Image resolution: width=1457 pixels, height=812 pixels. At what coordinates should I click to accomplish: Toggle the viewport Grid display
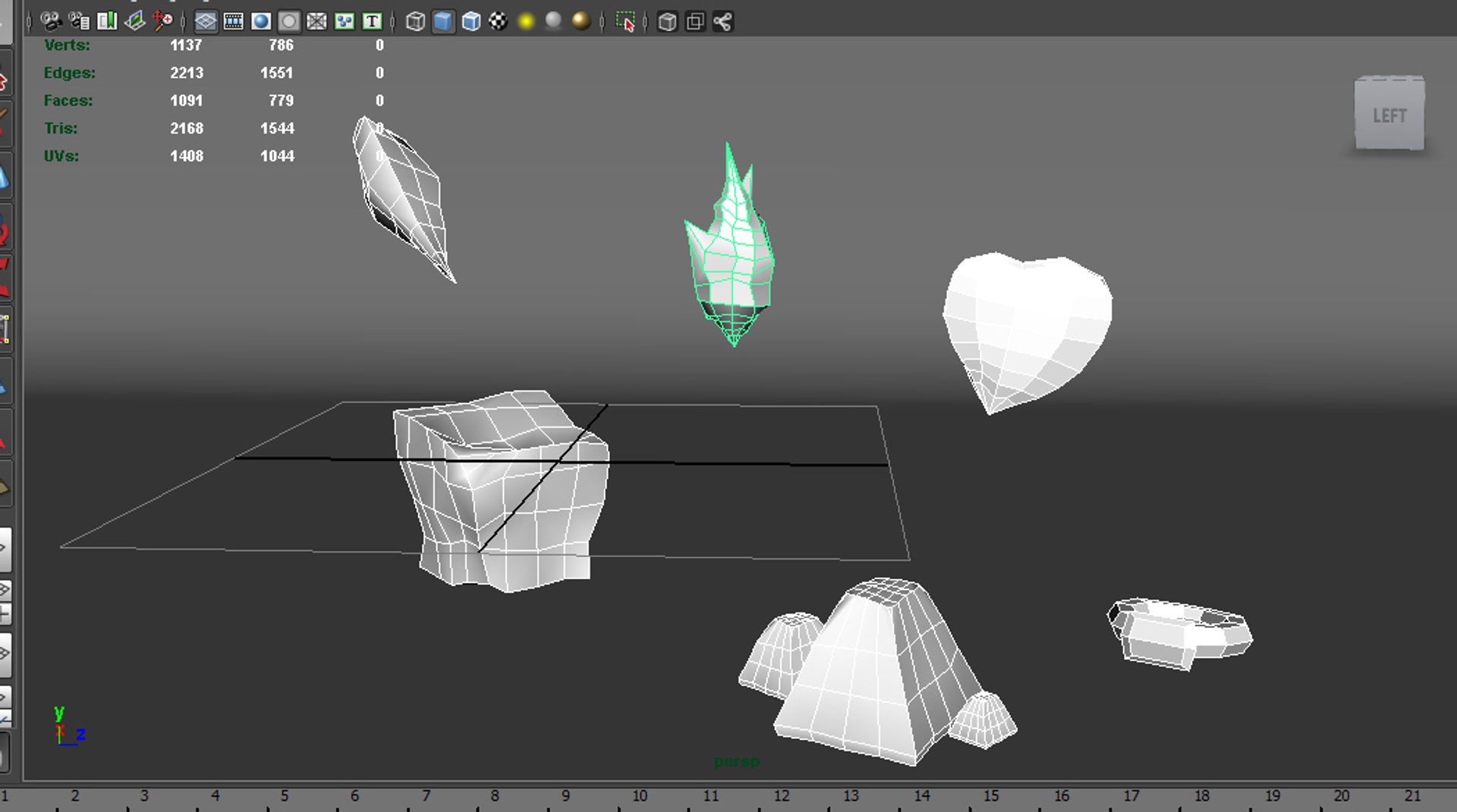pos(206,21)
